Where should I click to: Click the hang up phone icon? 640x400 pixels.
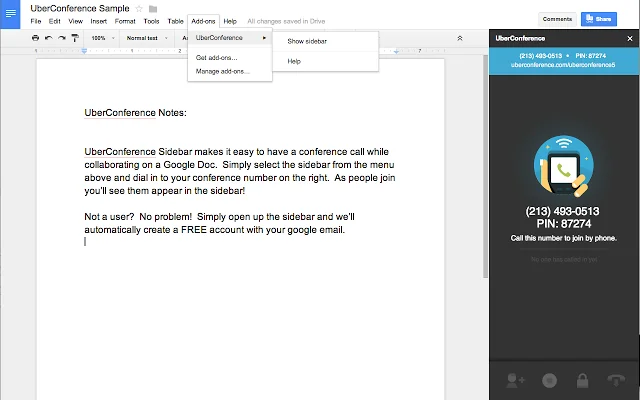(616, 380)
